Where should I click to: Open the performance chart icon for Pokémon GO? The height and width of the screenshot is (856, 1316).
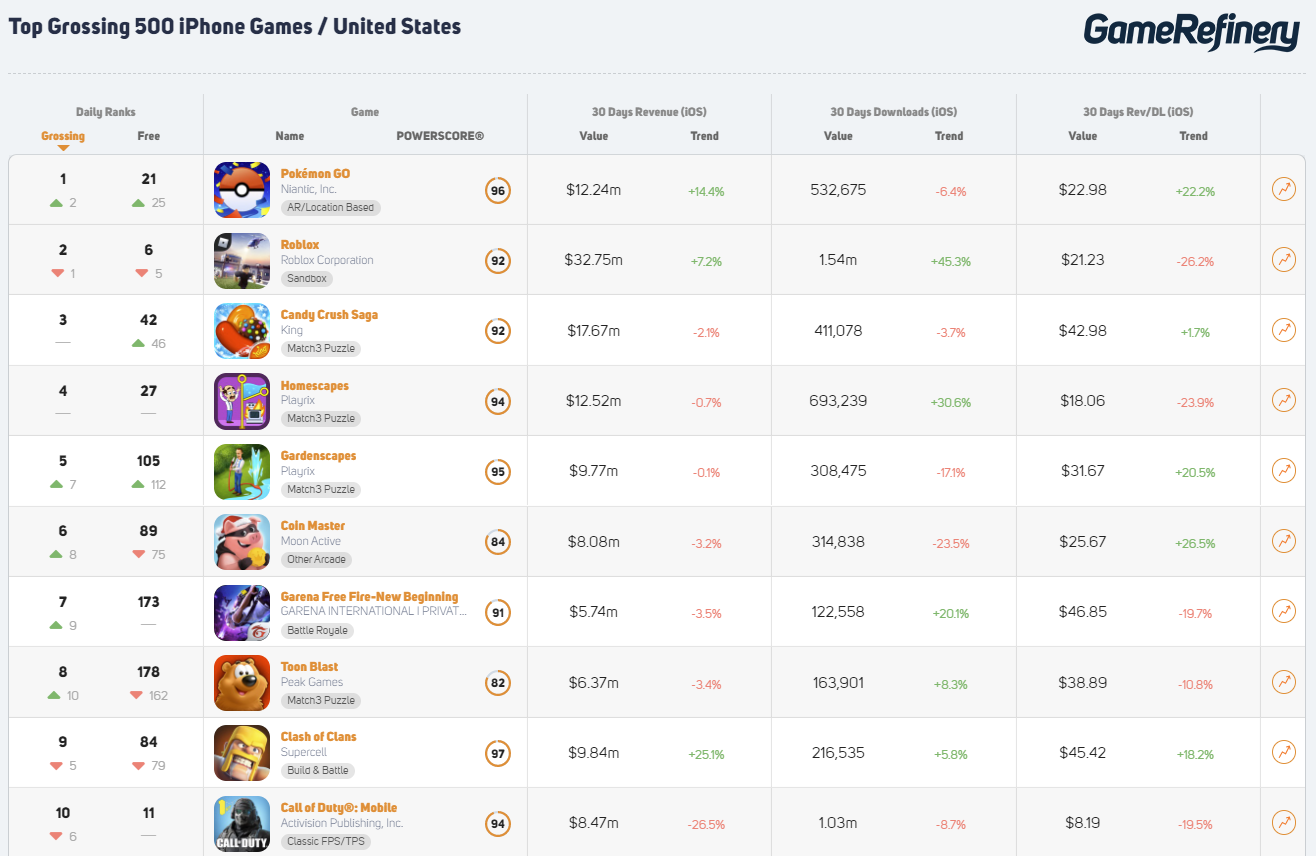pos(1283,188)
